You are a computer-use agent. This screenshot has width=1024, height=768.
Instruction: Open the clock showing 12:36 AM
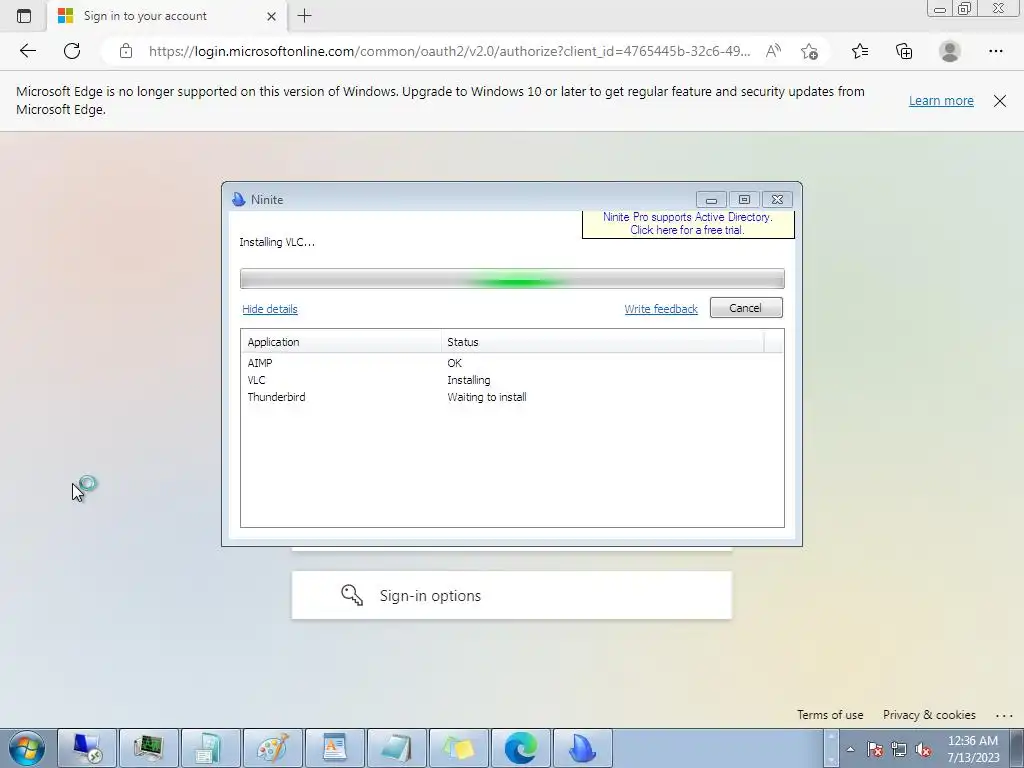pyautogui.click(x=972, y=749)
